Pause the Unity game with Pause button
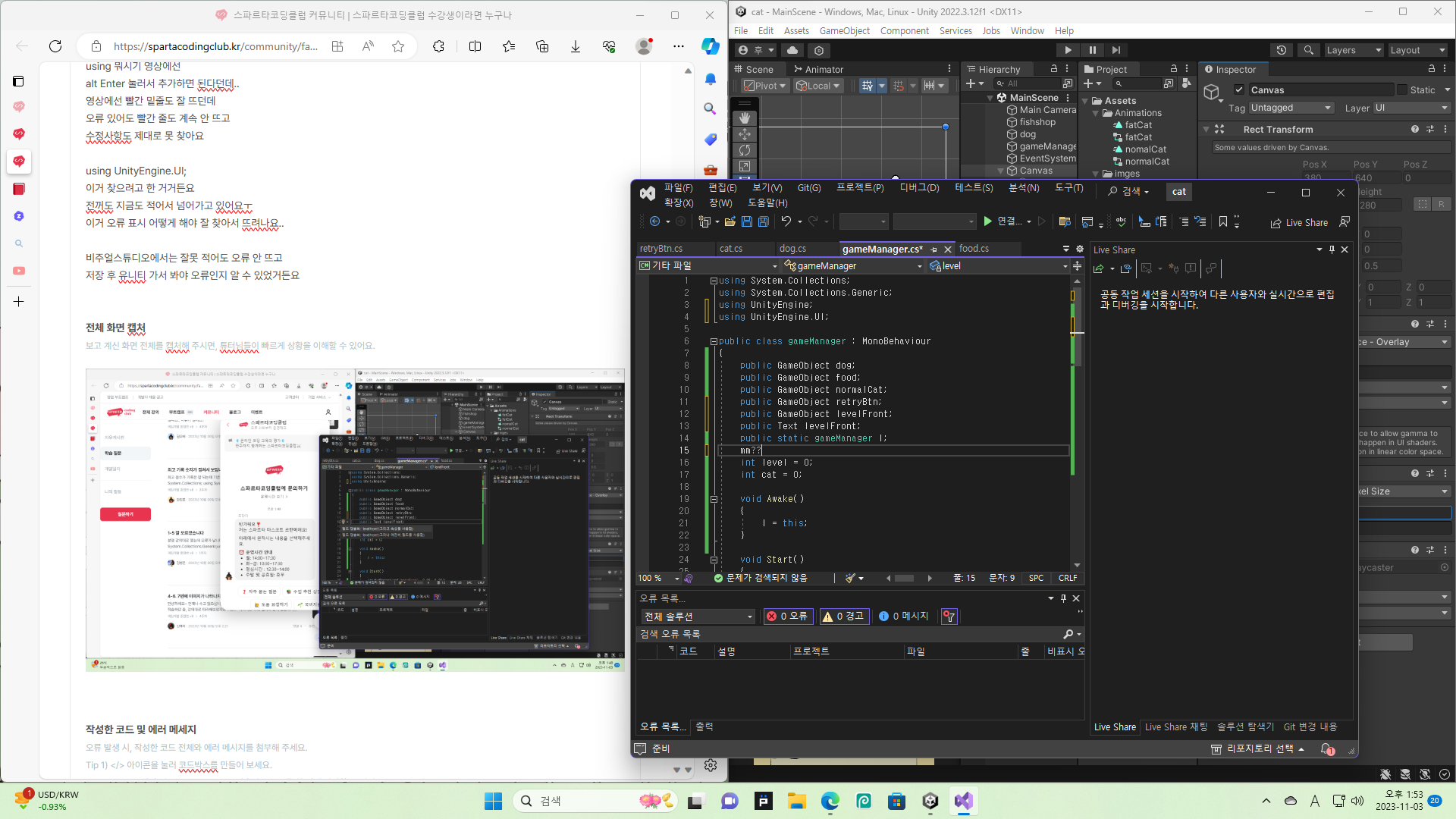The width and height of the screenshot is (1456, 819). pos(1092,50)
